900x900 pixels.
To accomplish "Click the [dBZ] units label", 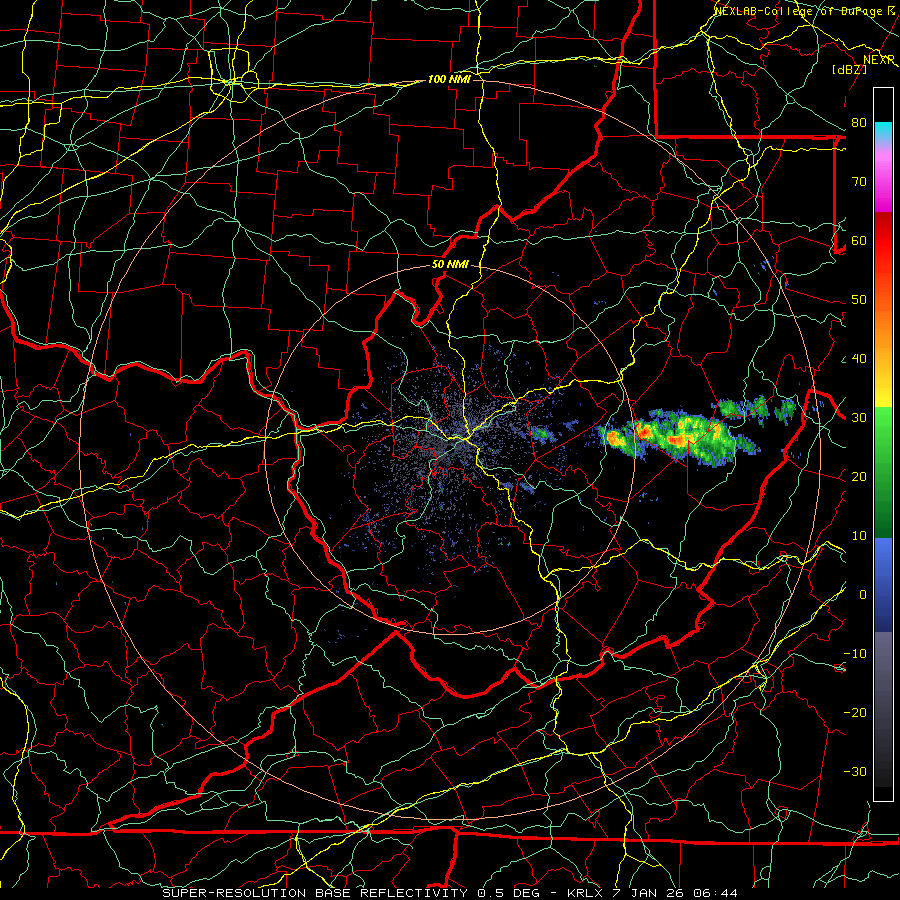I will coord(849,69).
